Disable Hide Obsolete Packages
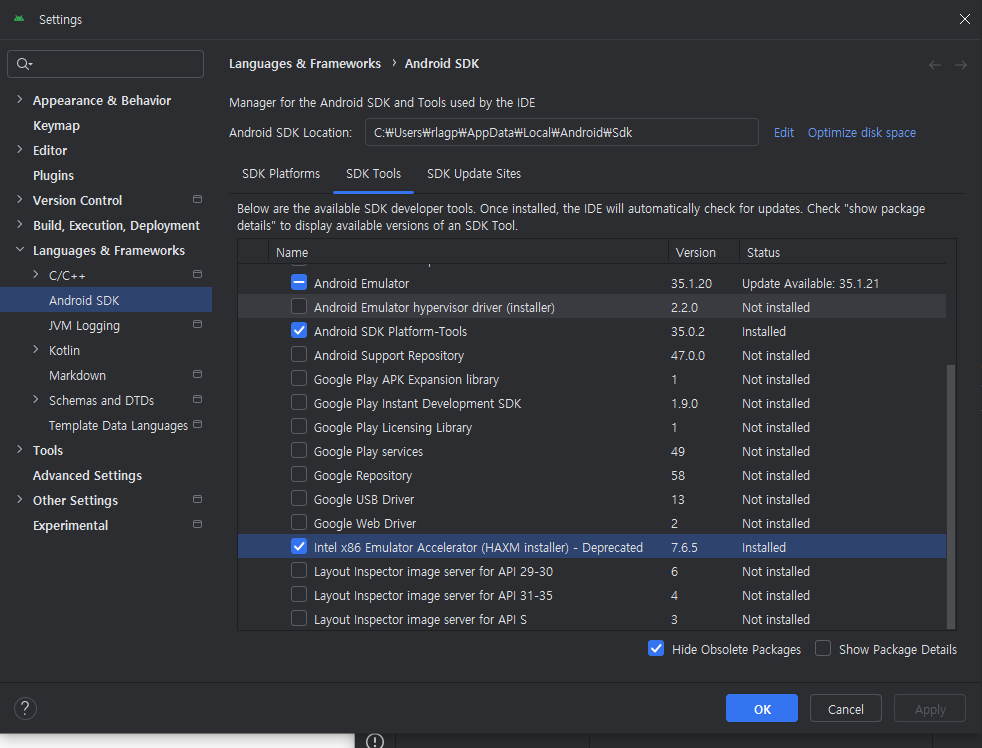982x748 pixels. (656, 648)
